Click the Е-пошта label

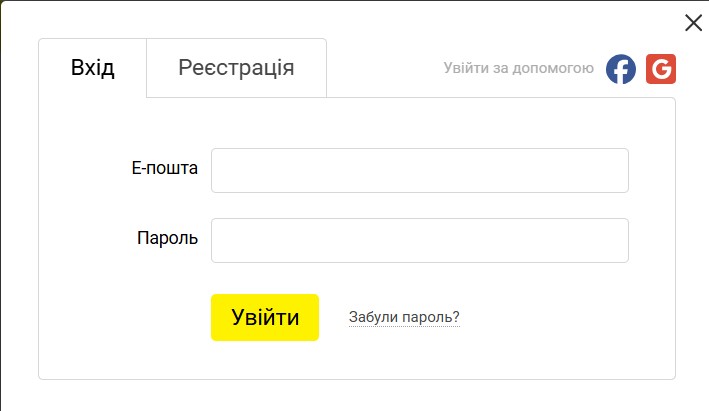(x=165, y=168)
